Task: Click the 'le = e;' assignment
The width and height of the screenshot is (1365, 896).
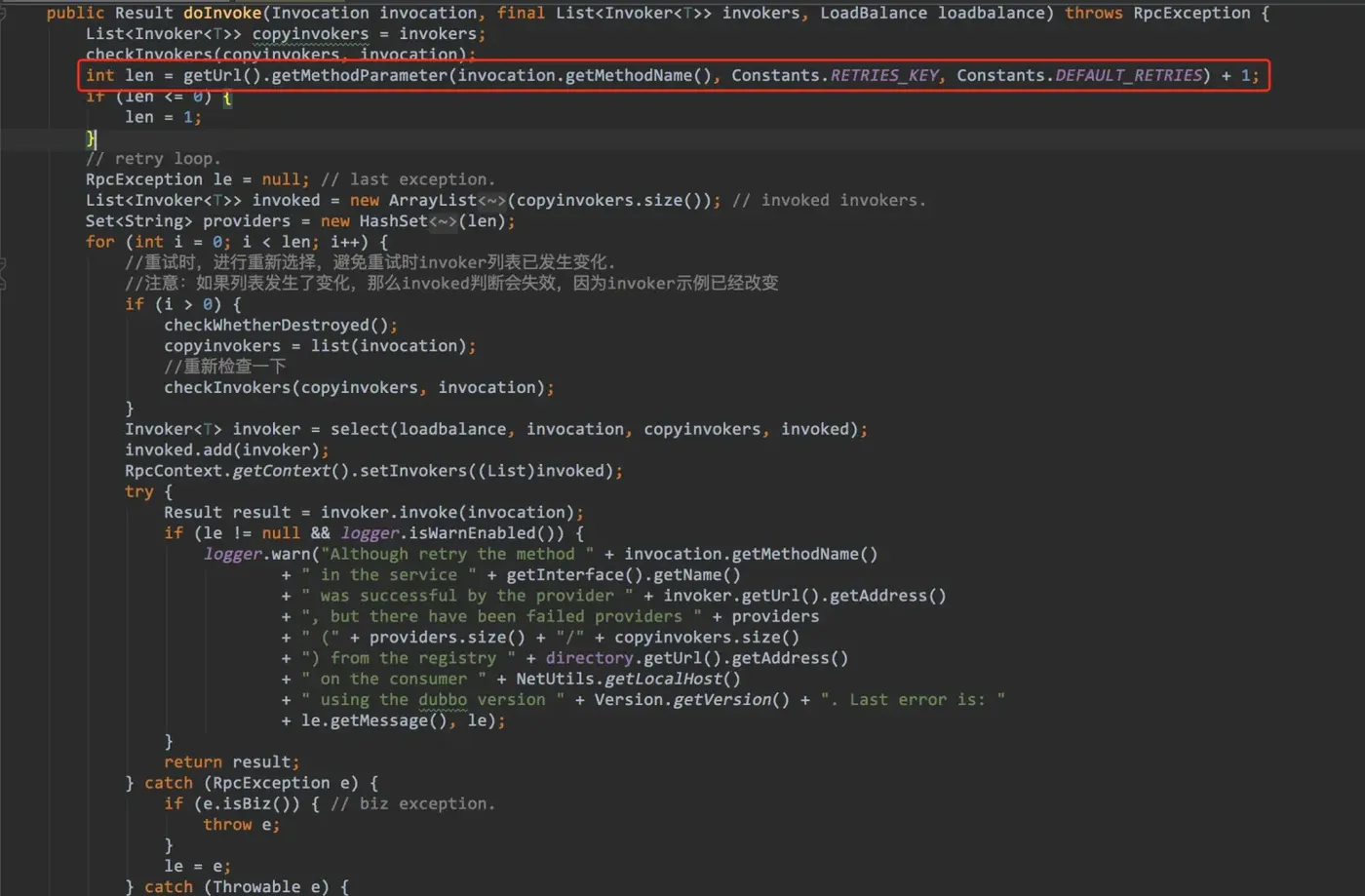Action: [x=197, y=867]
